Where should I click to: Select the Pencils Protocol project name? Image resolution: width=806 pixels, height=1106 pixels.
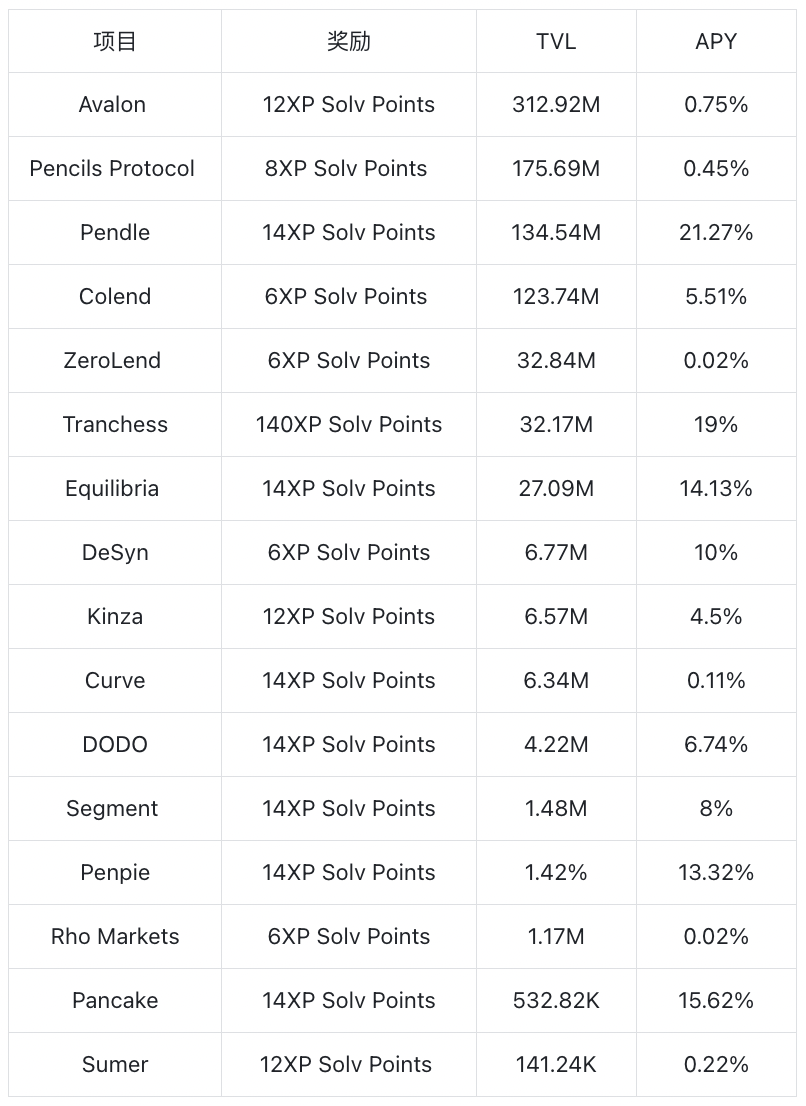(112, 168)
